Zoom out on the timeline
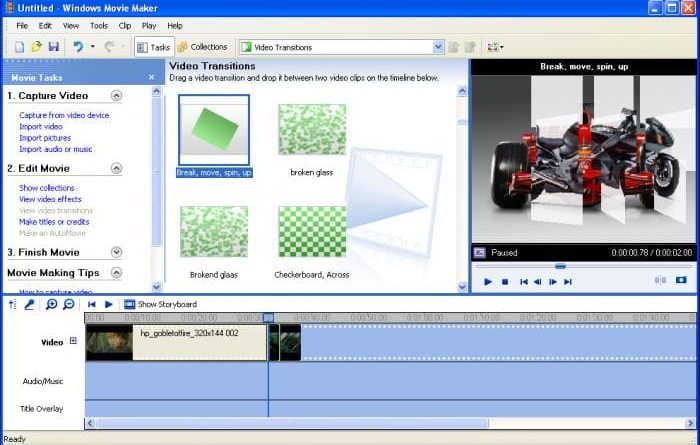 click(68, 304)
